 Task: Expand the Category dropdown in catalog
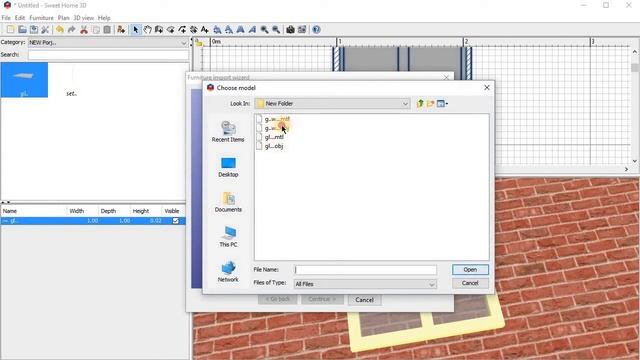(184, 43)
